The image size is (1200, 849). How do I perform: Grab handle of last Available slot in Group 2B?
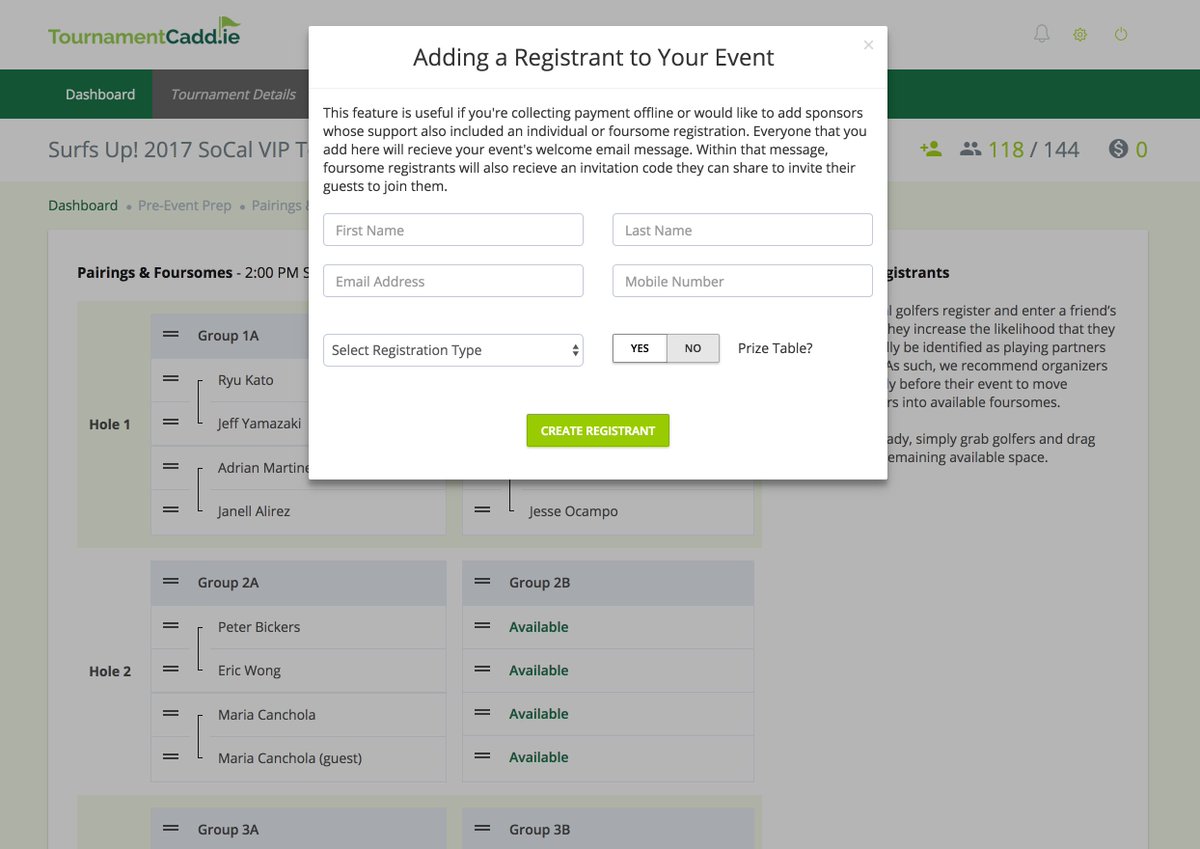click(x=482, y=757)
